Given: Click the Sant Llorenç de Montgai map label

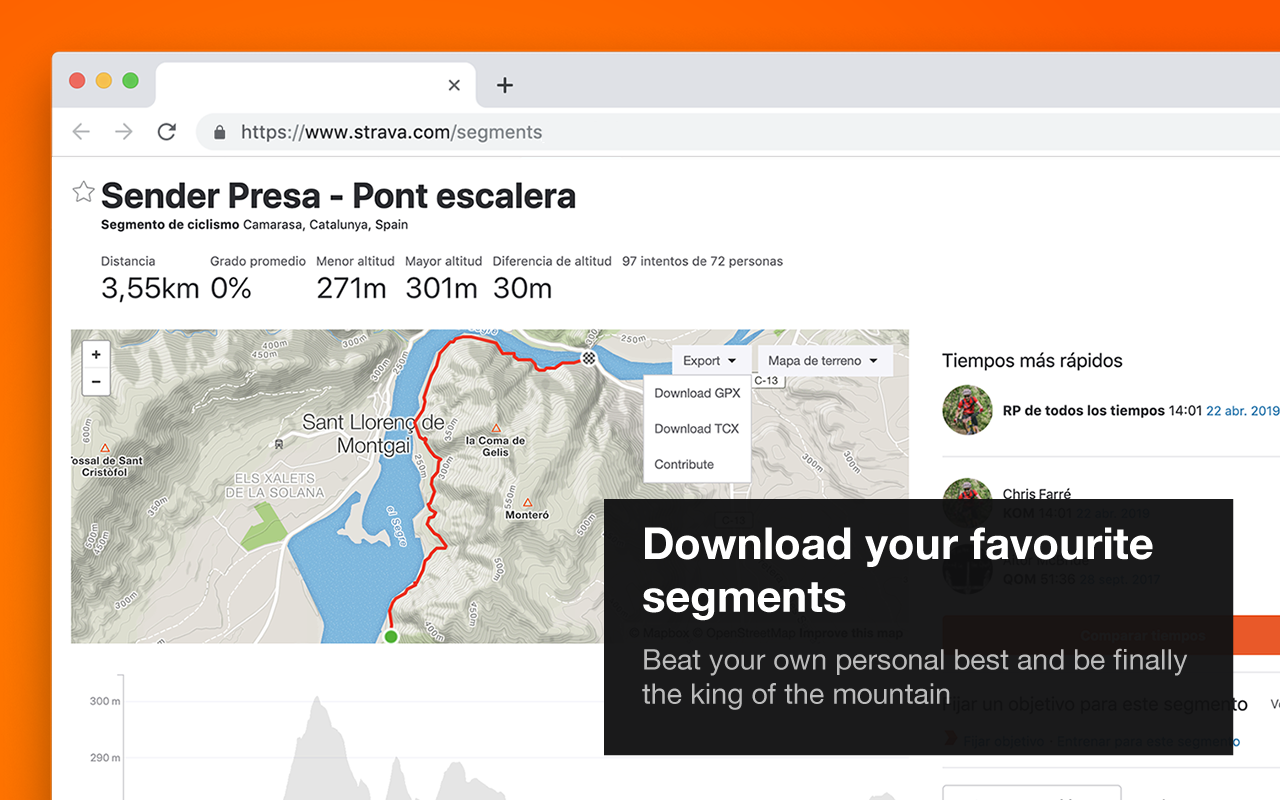Looking at the screenshot, I should (374, 435).
